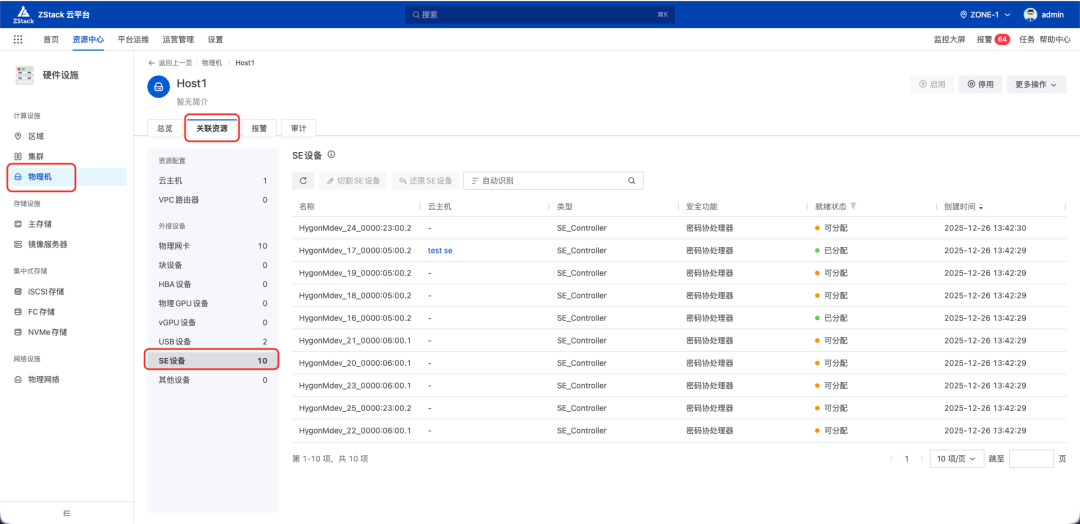The width and height of the screenshot is (1080, 524).
Task: Click the 跳至 page number input
Action: 1031,459
